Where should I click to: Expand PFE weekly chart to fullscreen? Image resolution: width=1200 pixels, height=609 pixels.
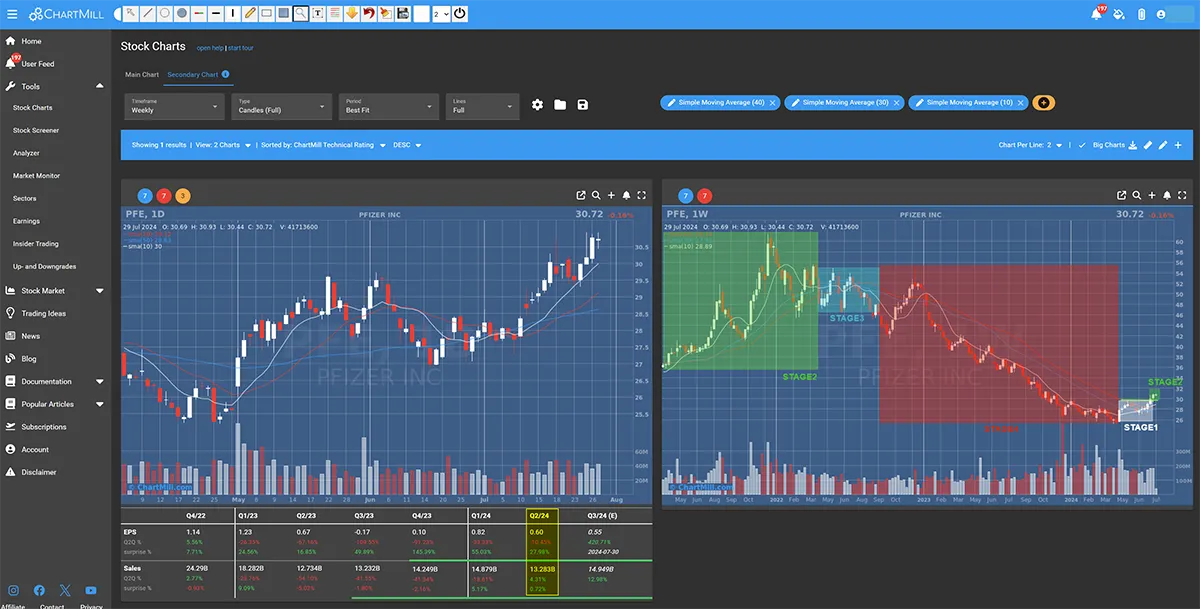tap(1181, 195)
